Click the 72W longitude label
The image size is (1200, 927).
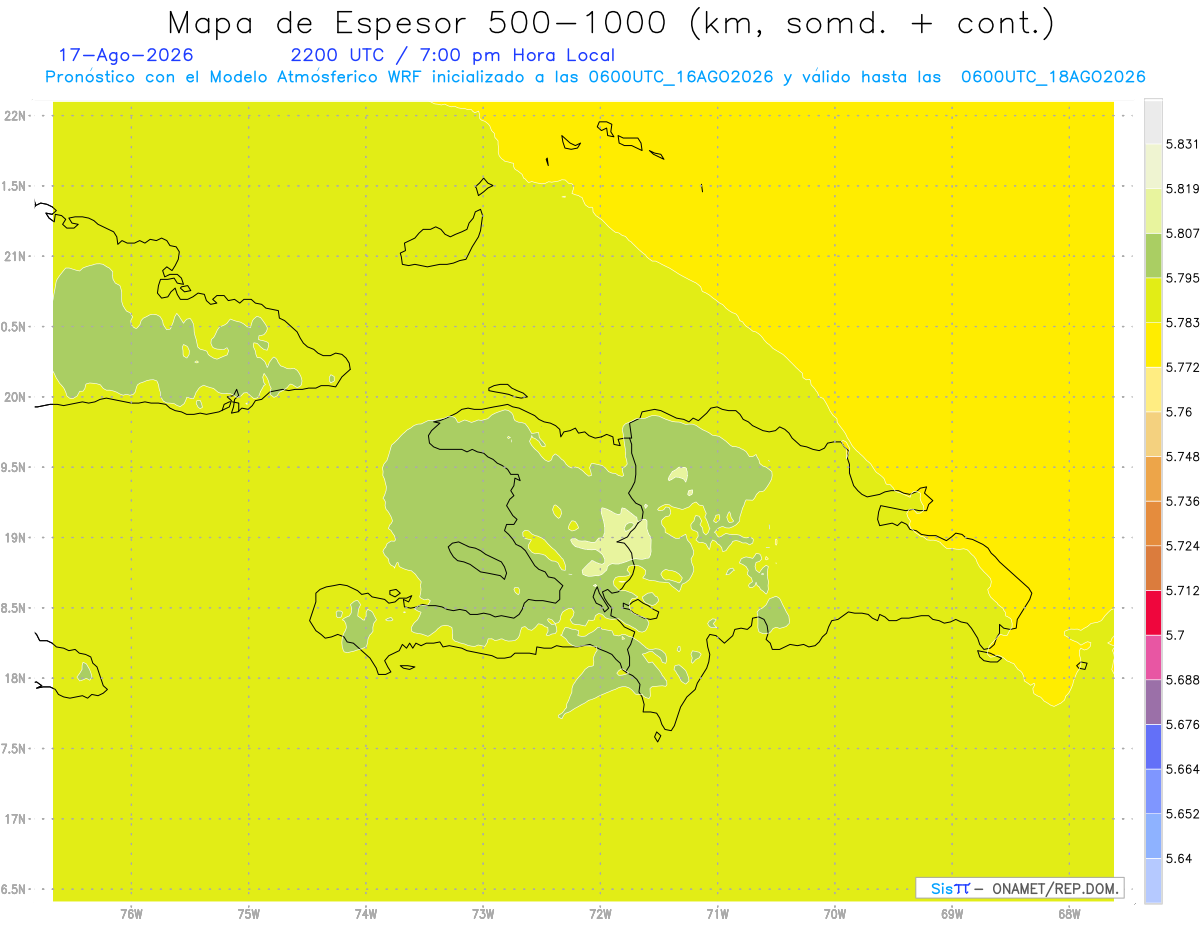click(600, 914)
